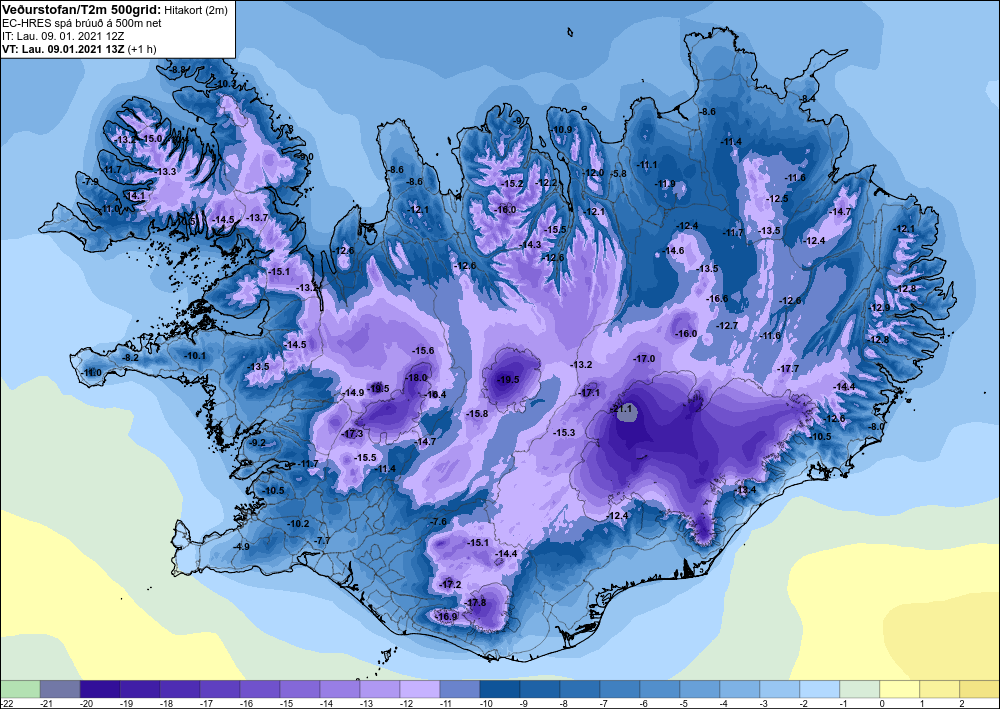Click the -21.1 coldest temperature label
Screen dimensions: 1000x709
click(x=621, y=409)
